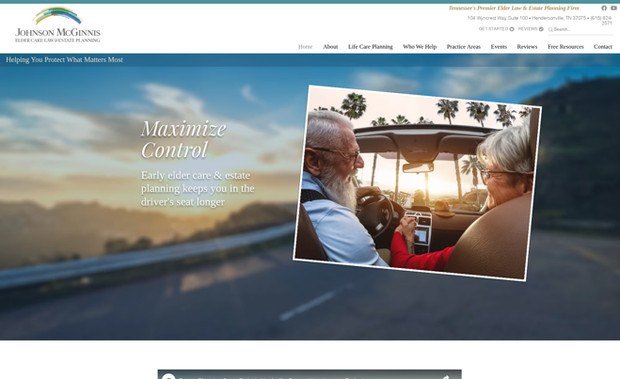Open the About menu

pyautogui.click(x=330, y=47)
